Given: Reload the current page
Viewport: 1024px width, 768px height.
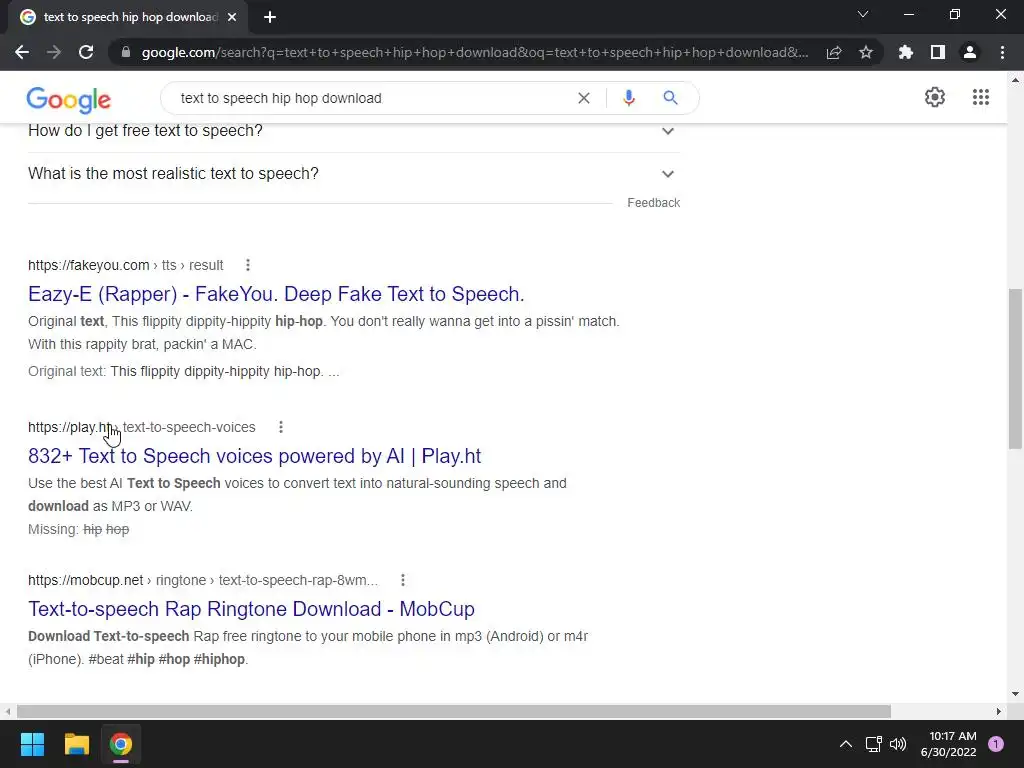Looking at the screenshot, I should [x=86, y=52].
